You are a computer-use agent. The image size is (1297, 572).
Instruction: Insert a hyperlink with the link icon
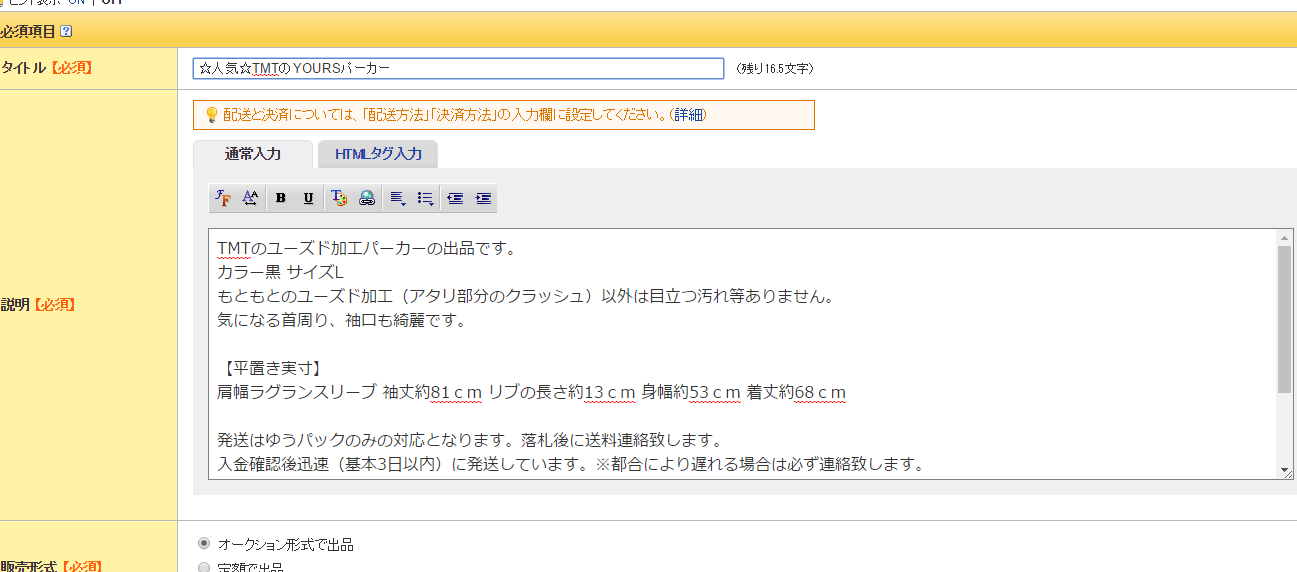(x=367, y=198)
